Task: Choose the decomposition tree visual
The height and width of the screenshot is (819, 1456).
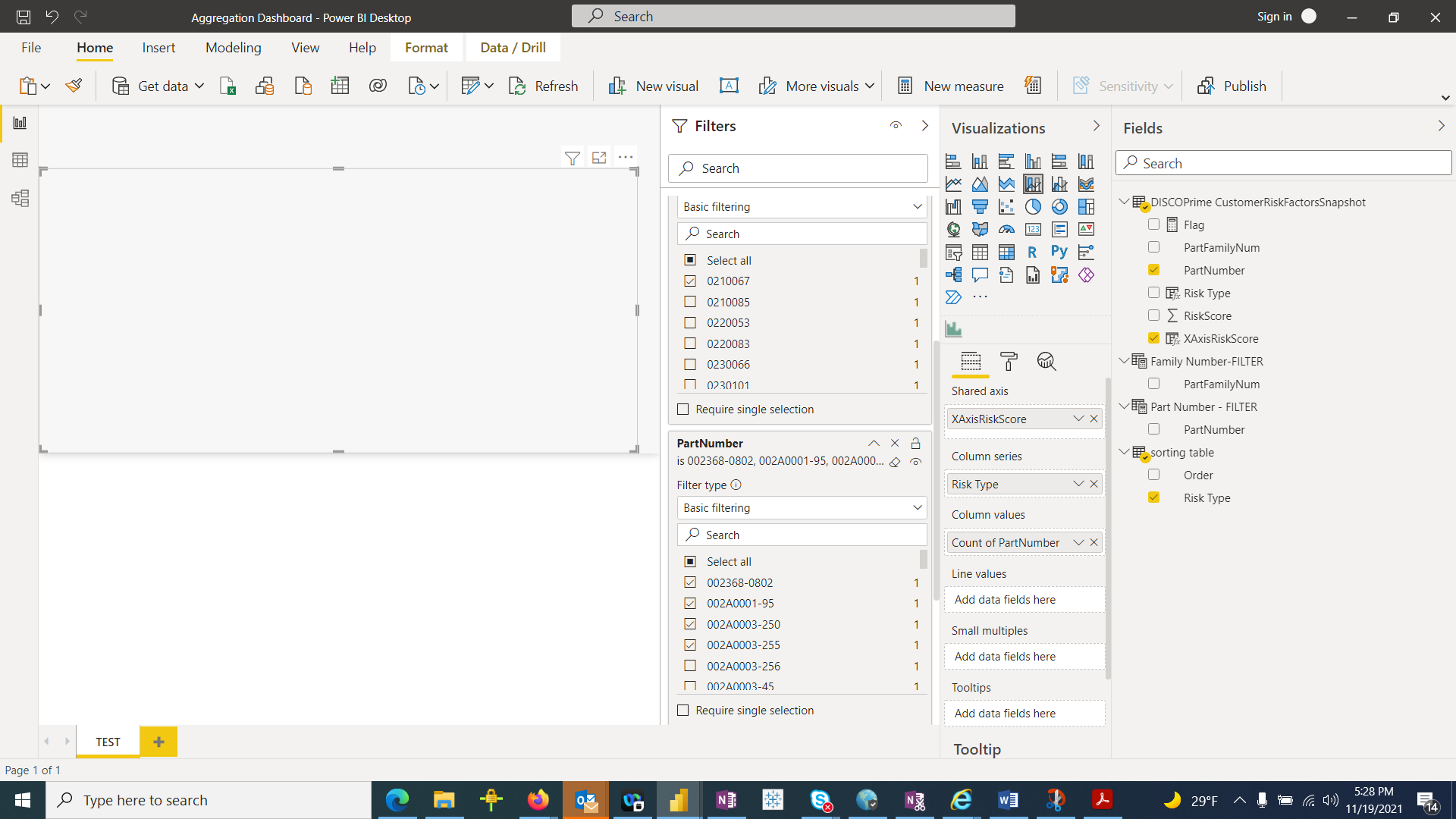Action: pos(953,275)
